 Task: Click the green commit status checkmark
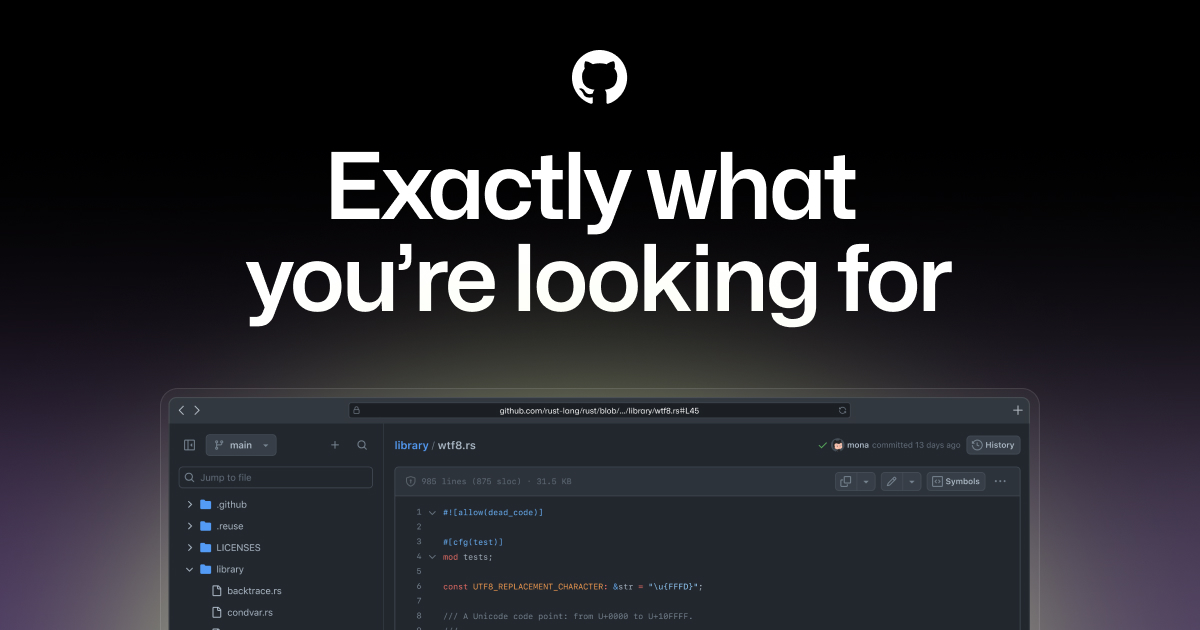coord(822,445)
